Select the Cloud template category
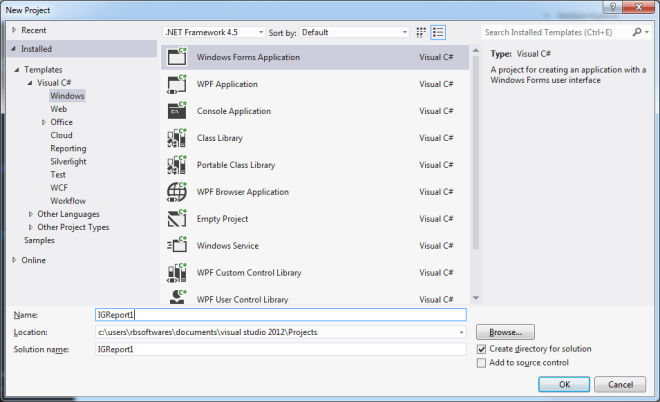The height and width of the screenshot is (402, 660). pos(61,135)
